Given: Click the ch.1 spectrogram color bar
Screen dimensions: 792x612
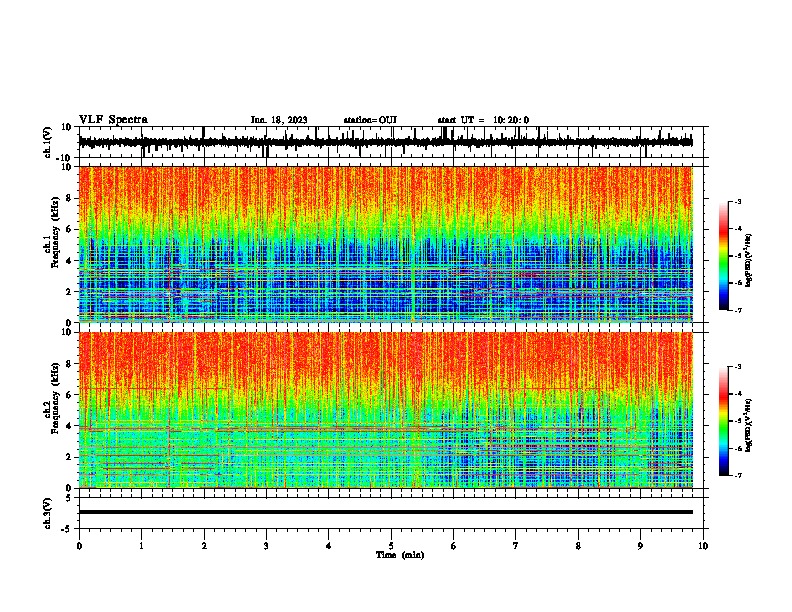Looking at the screenshot, I should pos(723,256).
